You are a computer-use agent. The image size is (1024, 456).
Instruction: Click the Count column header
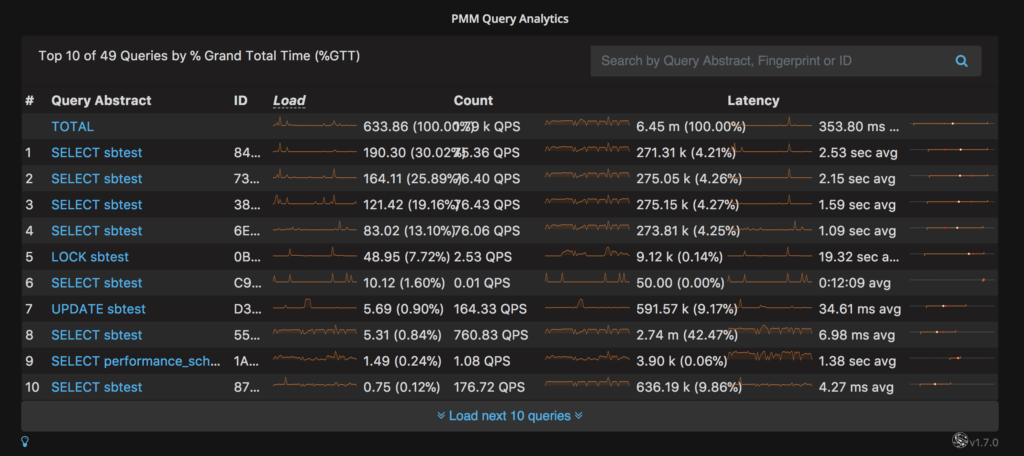tap(473, 101)
